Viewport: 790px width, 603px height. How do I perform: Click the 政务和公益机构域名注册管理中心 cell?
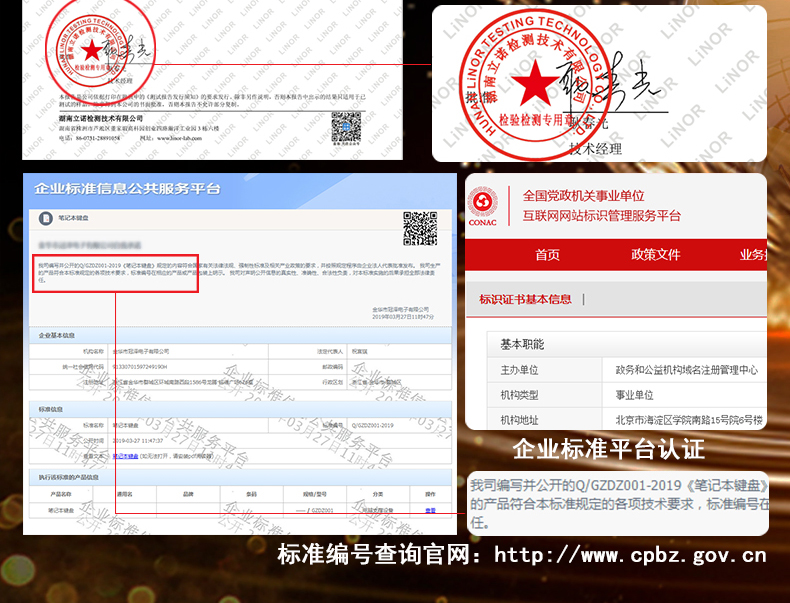(685, 370)
